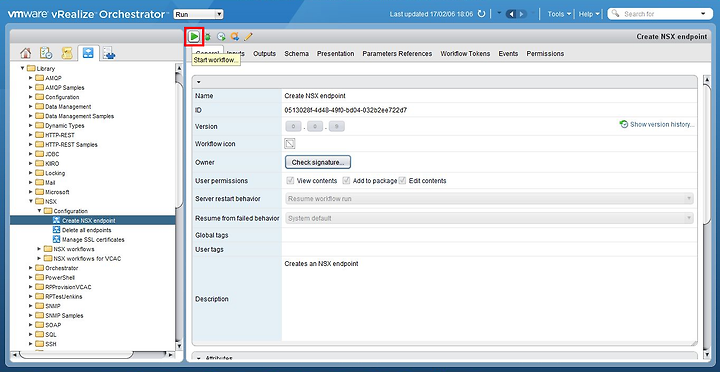This screenshot has height=372, width=720.
Task: Select the RPTestJenkins folder
Action: point(64,297)
